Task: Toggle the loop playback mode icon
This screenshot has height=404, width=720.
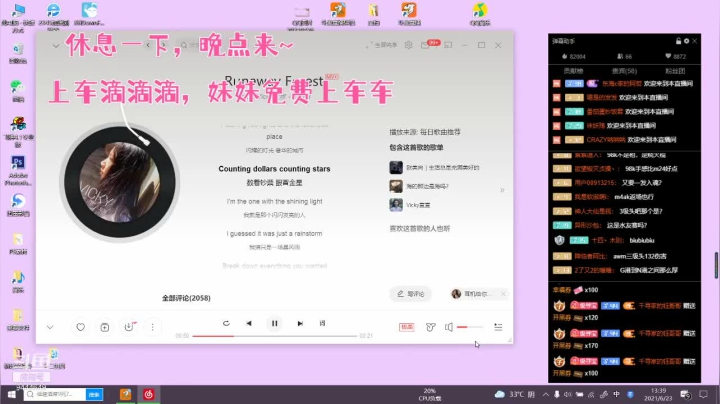Action: pyautogui.click(x=226, y=323)
